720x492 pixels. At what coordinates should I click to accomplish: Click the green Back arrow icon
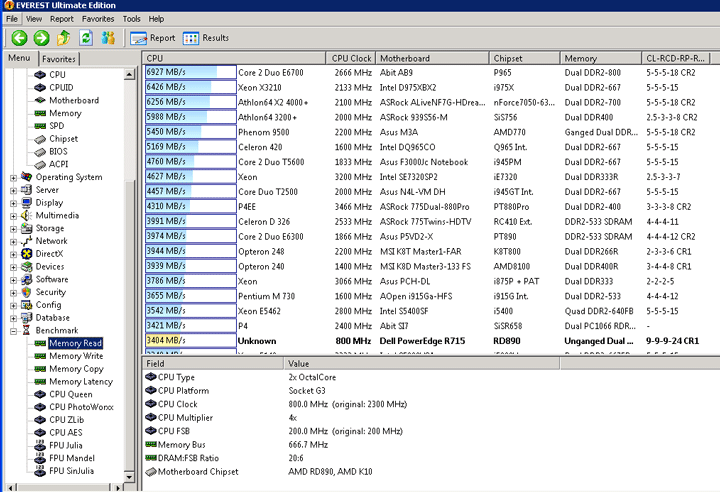point(19,38)
